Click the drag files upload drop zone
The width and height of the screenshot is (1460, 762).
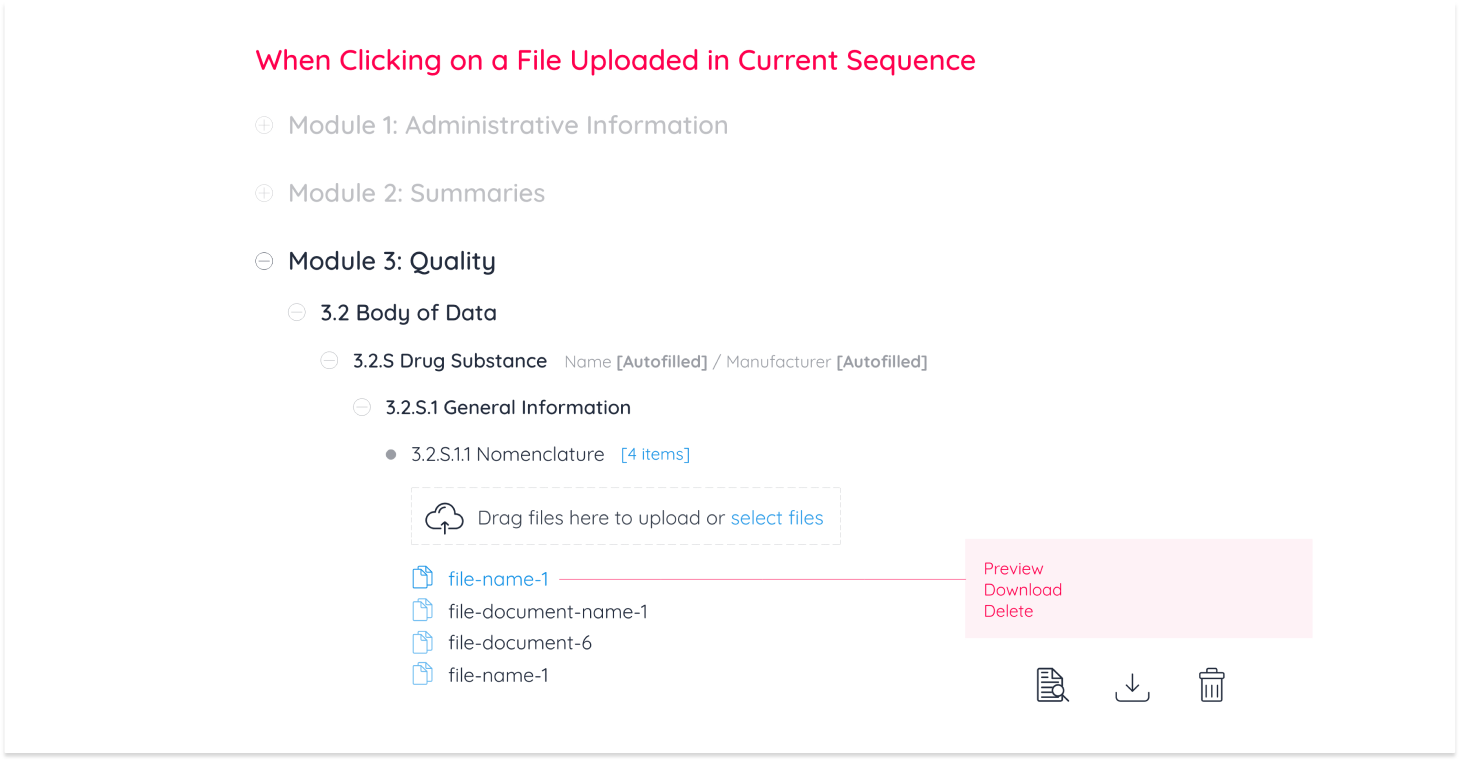(626, 516)
